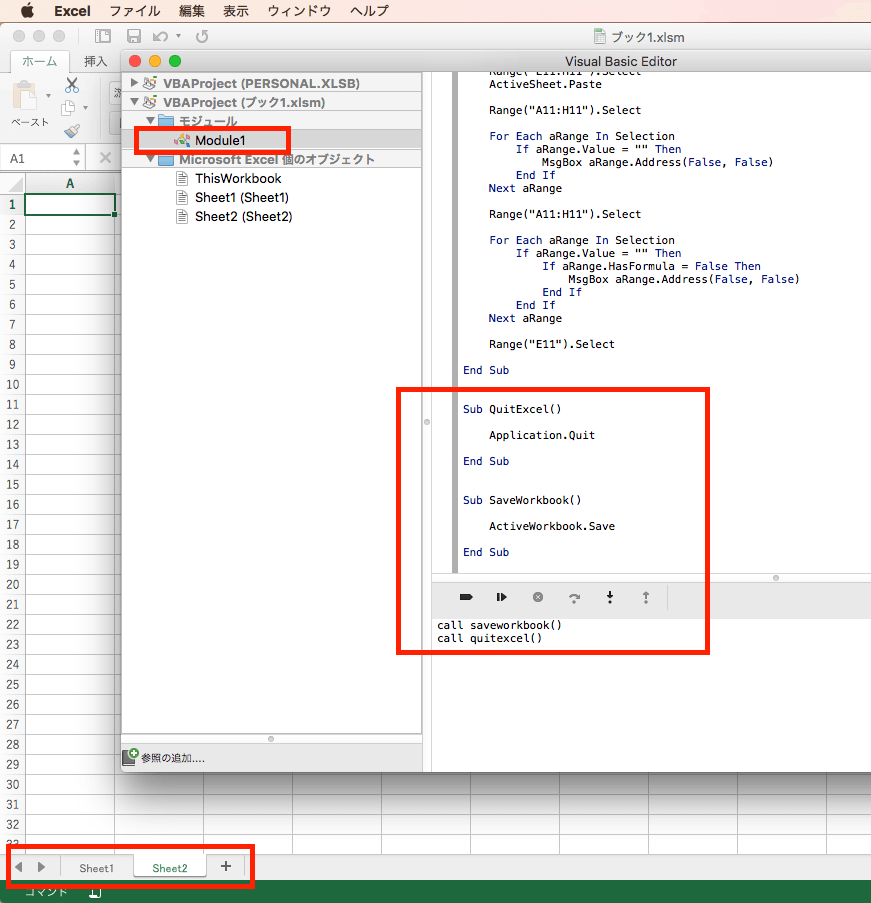Image resolution: width=871 pixels, height=903 pixels.
Task: Click the Sheet2 document icon in tree
Action: tap(182, 217)
